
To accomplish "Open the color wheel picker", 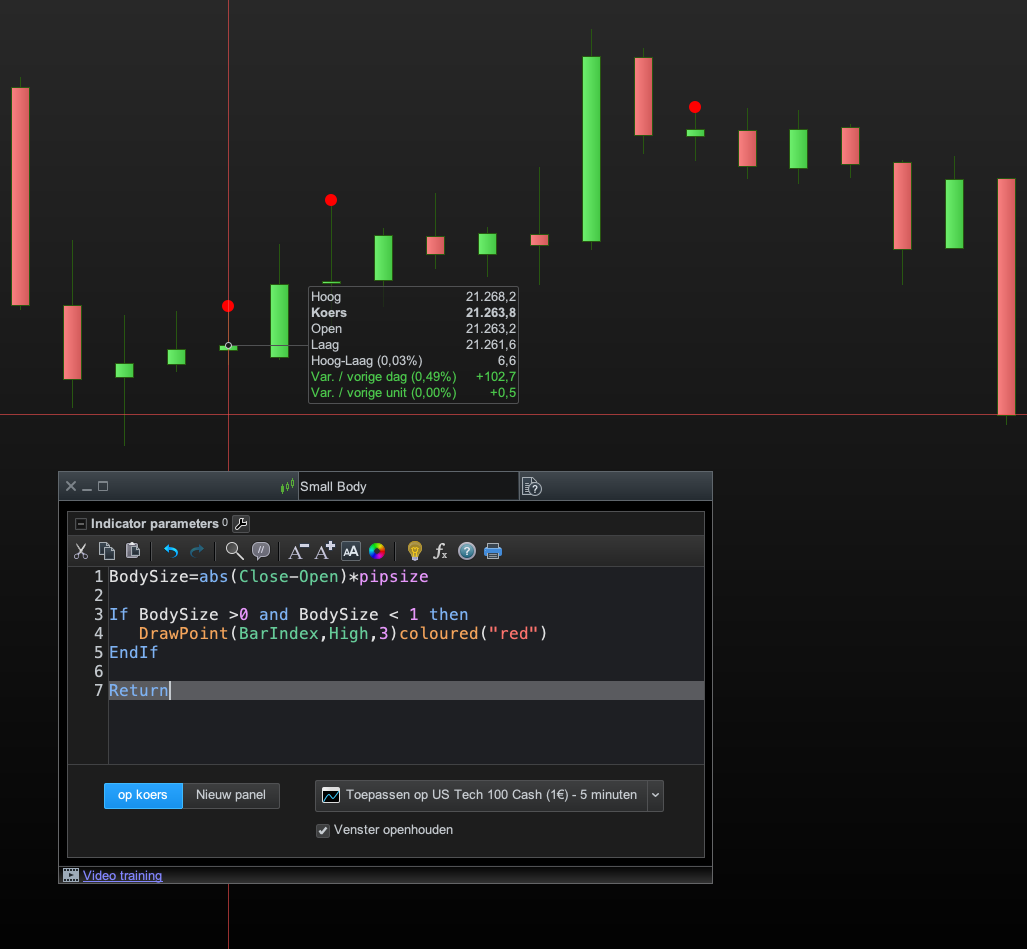I will tap(377, 551).
